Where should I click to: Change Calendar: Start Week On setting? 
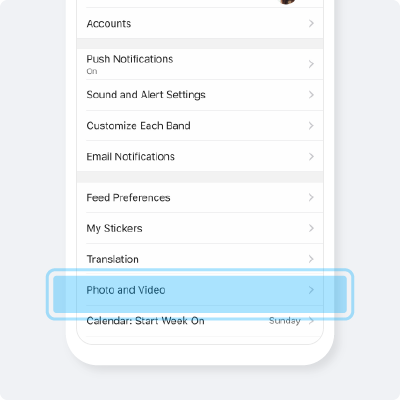click(x=200, y=321)
